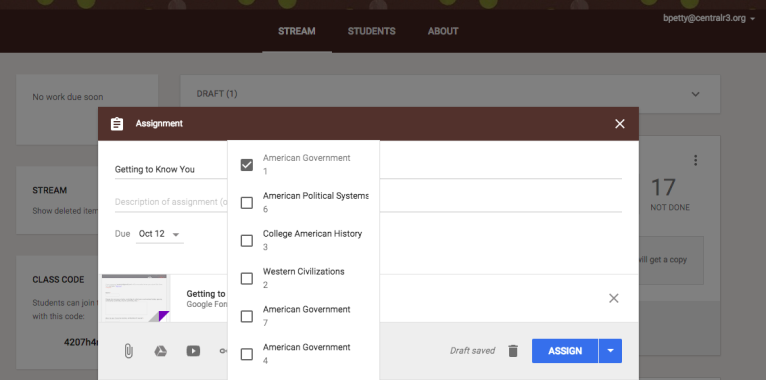Tick the Western Civilizations class checkbox
Screen dimensions: 766x380
coord(247,278)
